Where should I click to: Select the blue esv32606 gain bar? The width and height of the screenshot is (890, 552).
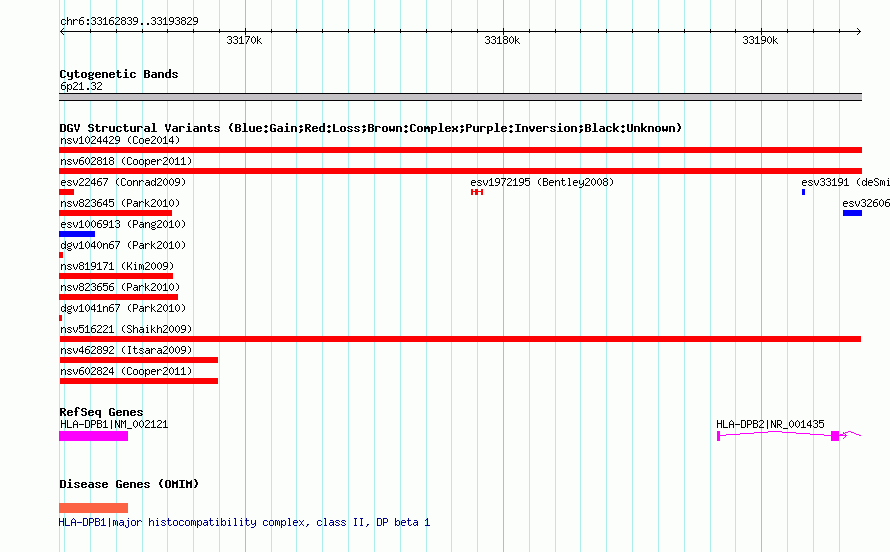[853, 213]
